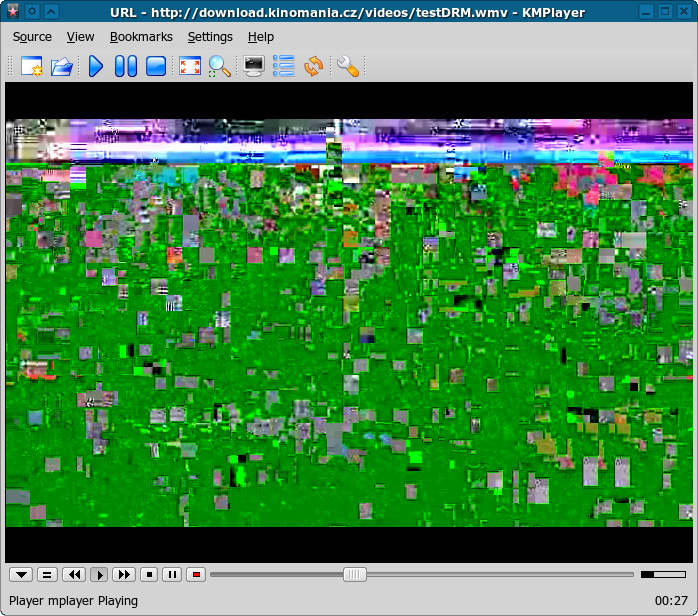Click the small black stop button

click(x=150, y=575)
